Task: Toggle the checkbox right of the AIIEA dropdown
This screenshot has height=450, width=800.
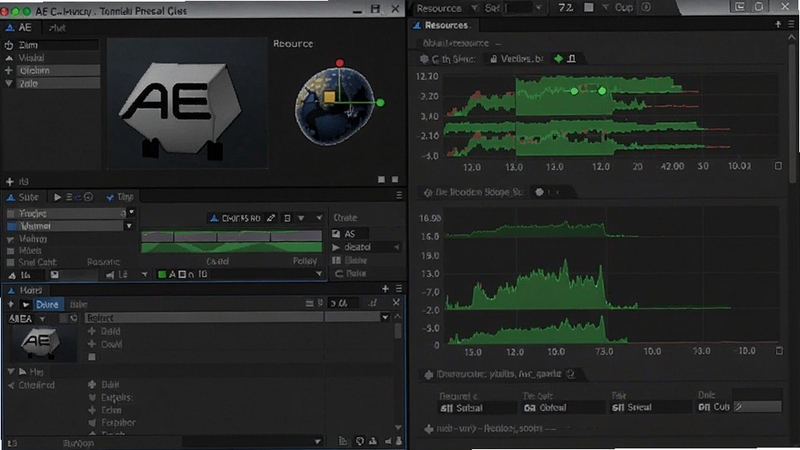Action: (x=63, y=318)
